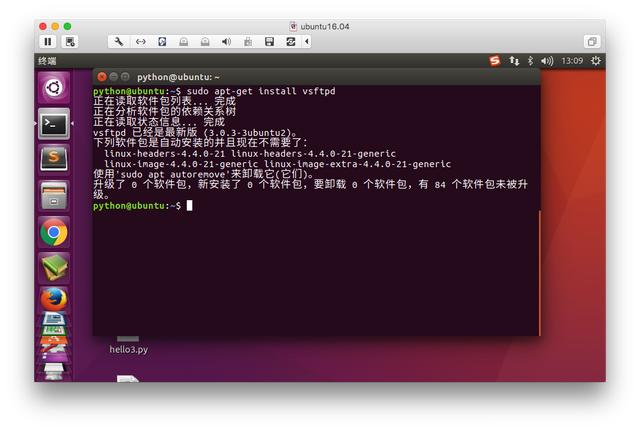Screen dimensions: 640x431
Task: Select the Terminal launcher icon
Action: click(x=54, y=123)
